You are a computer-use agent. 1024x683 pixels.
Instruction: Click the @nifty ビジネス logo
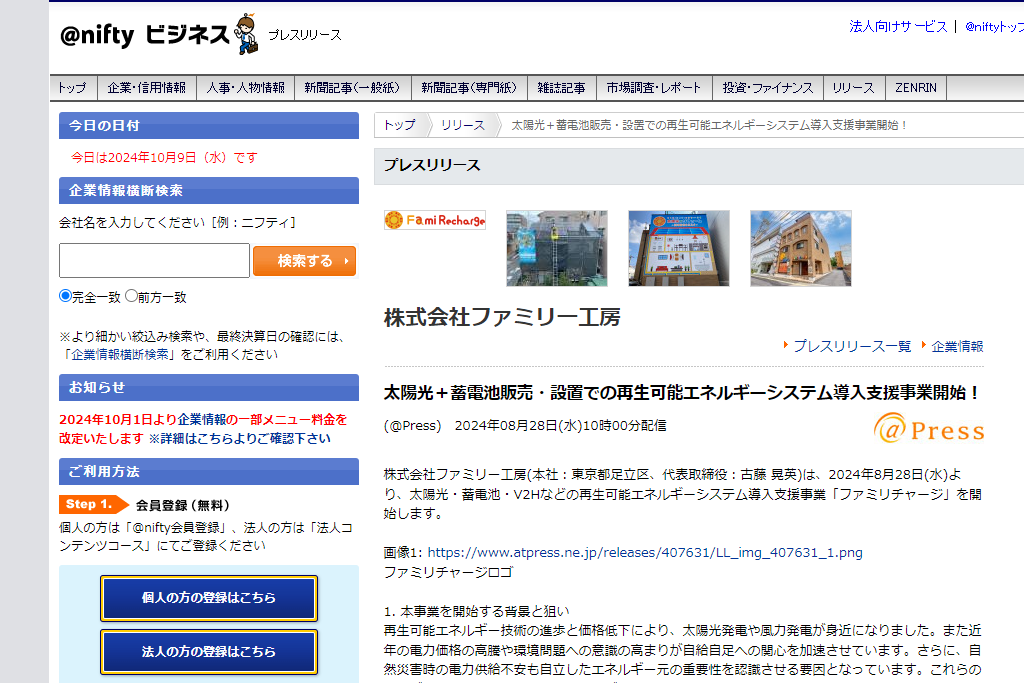pos(144,35)
